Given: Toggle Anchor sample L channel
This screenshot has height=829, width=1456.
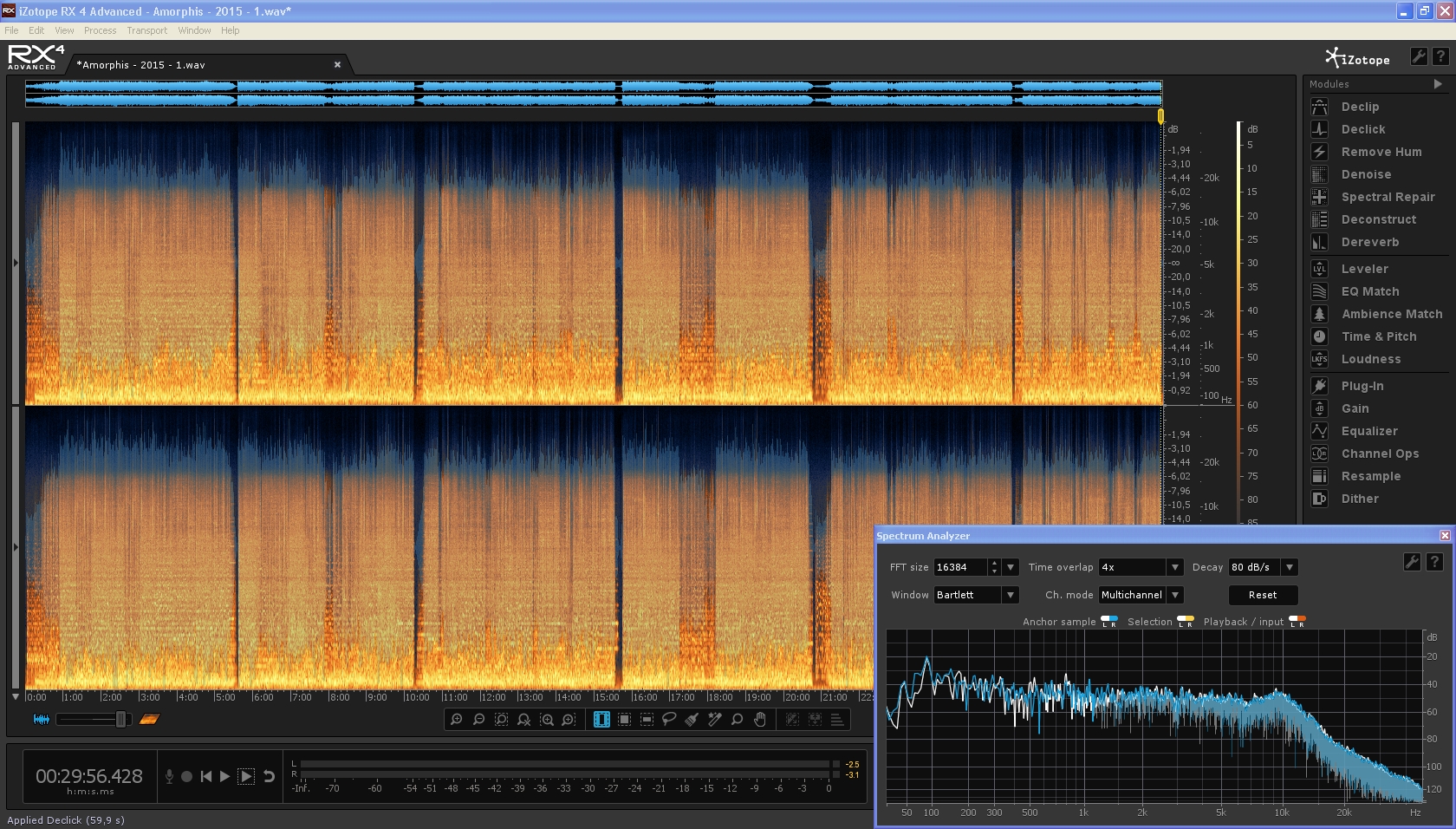Looking at the screenshot, I should 1105,621.
